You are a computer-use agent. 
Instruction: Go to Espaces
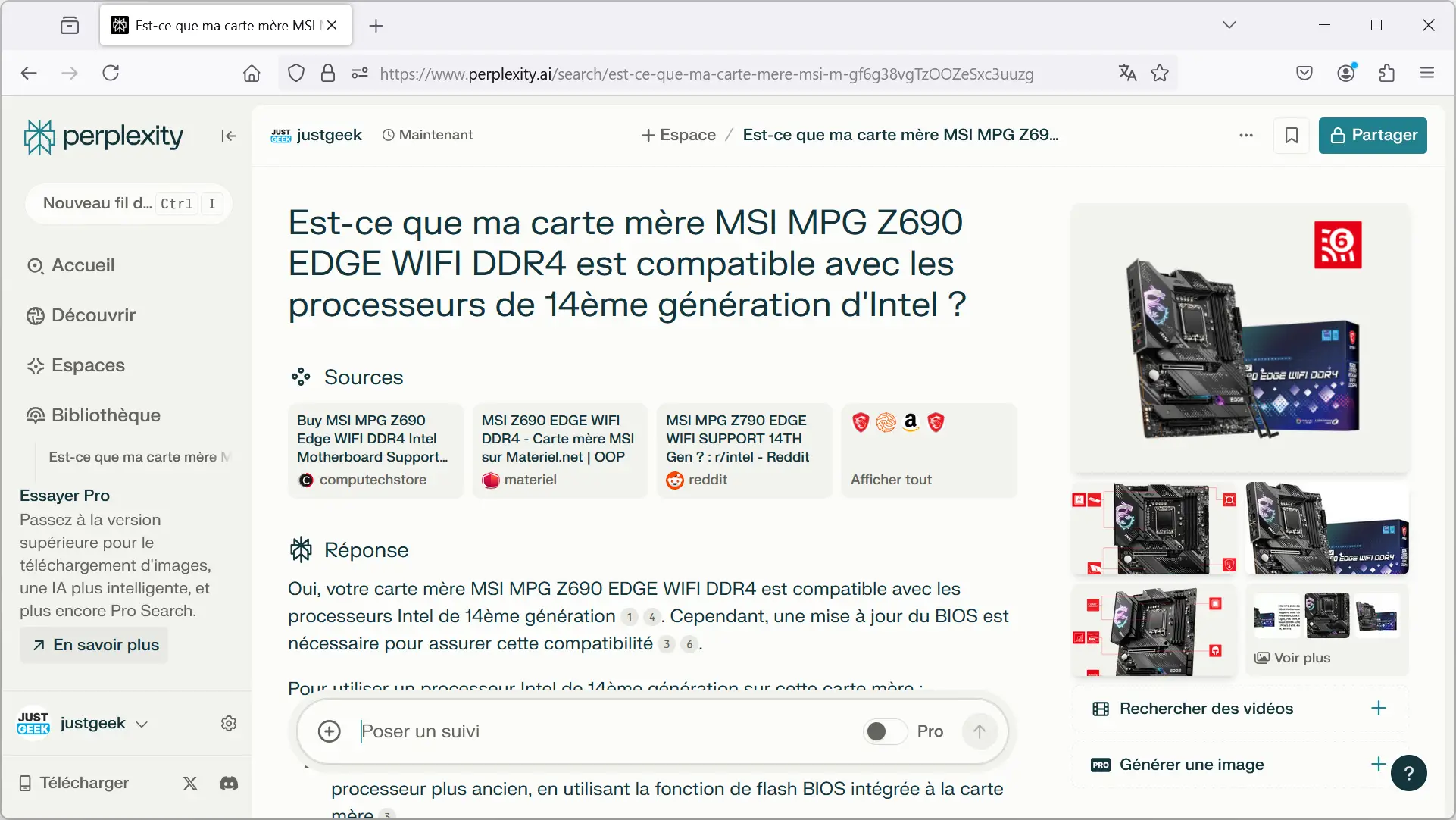pyautogui.click(x=76, y=365)
